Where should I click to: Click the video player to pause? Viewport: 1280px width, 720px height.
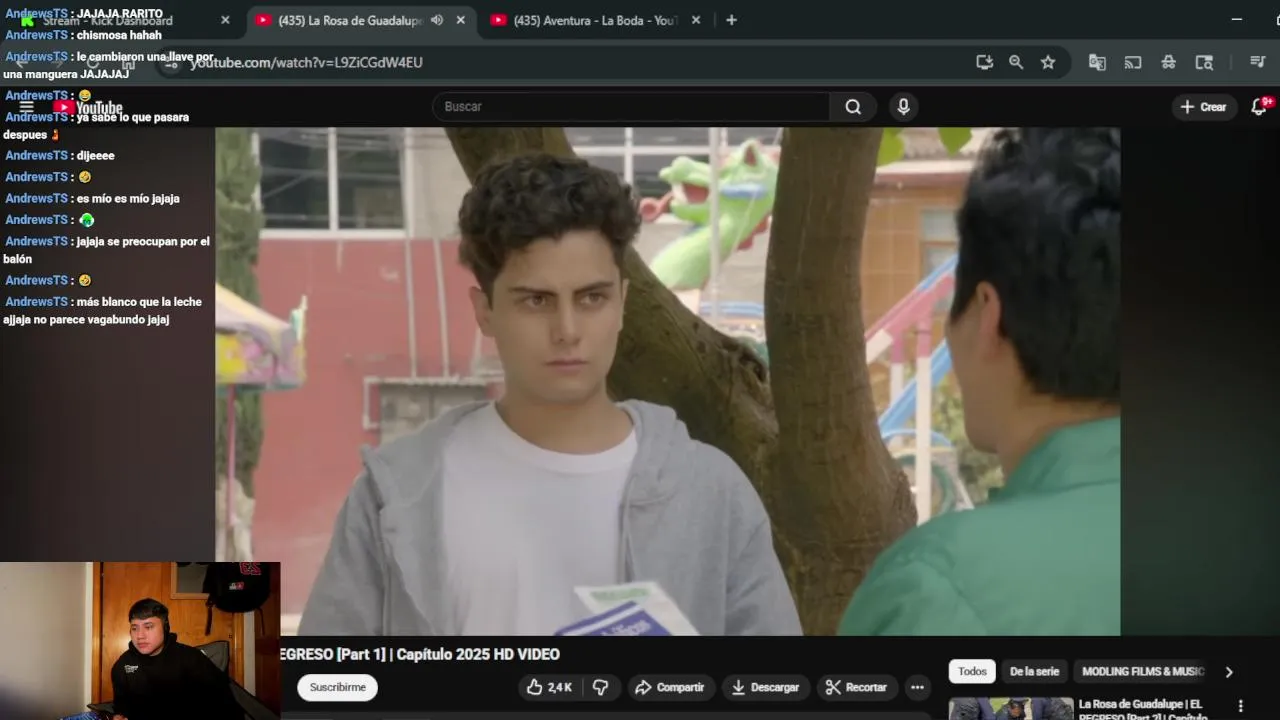coord(668,381)
